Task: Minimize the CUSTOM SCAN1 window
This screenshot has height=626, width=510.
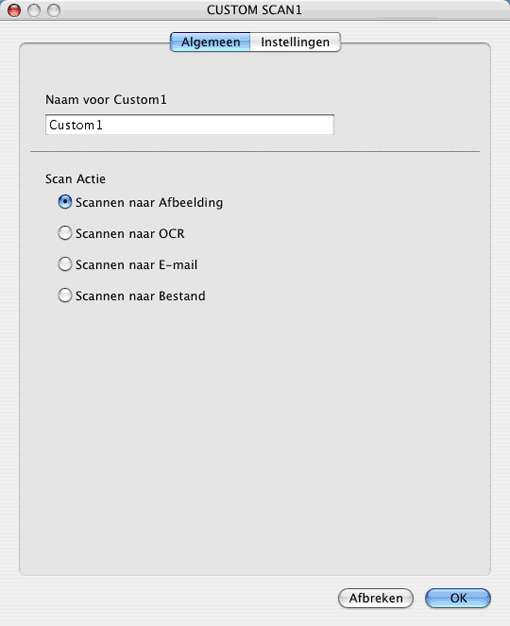Action: [34, 10]
